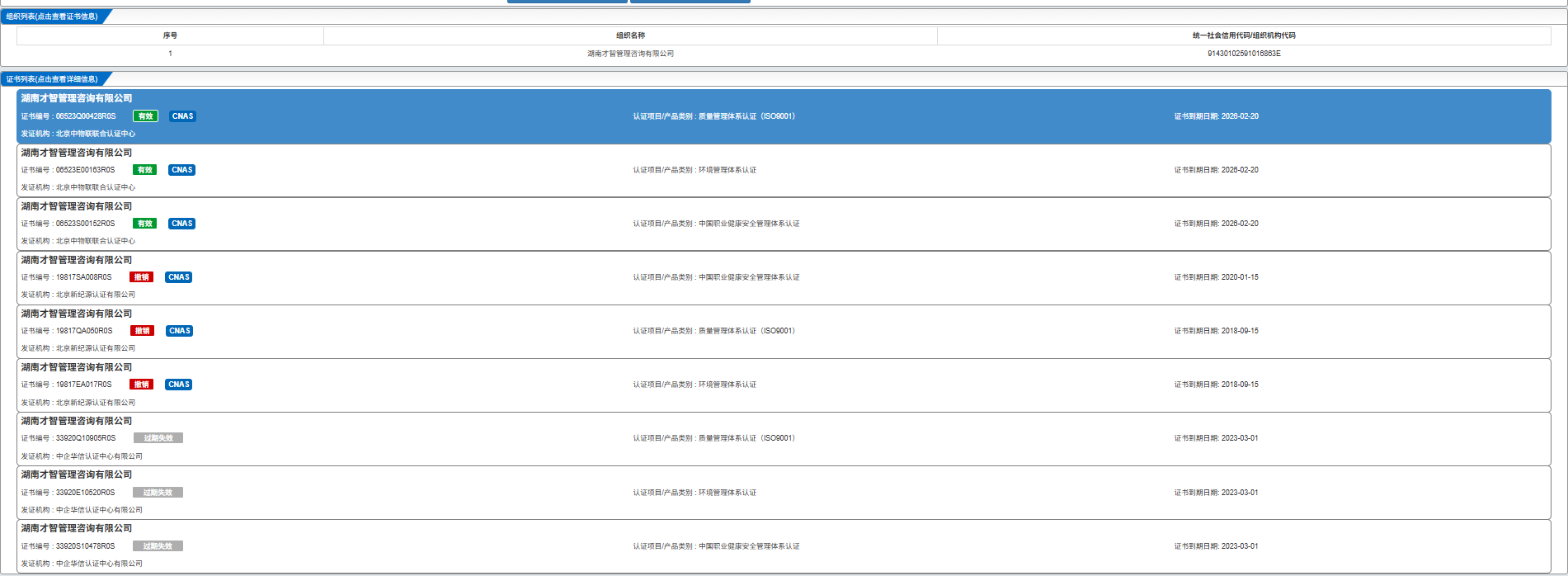Click 撤销 badge for certificate 19817EA017R0S
Viewport: 1568px width, 576px height.
(x=141, y=385)
